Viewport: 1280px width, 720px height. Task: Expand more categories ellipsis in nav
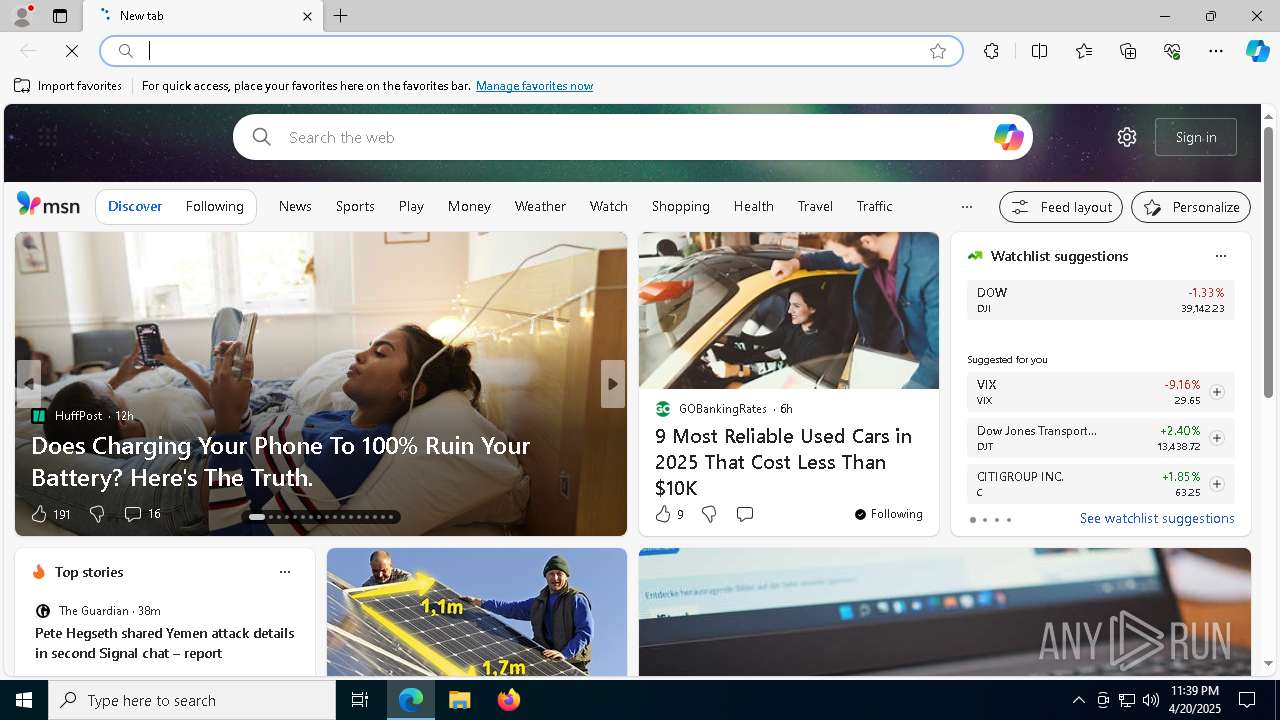pos(966,207)
